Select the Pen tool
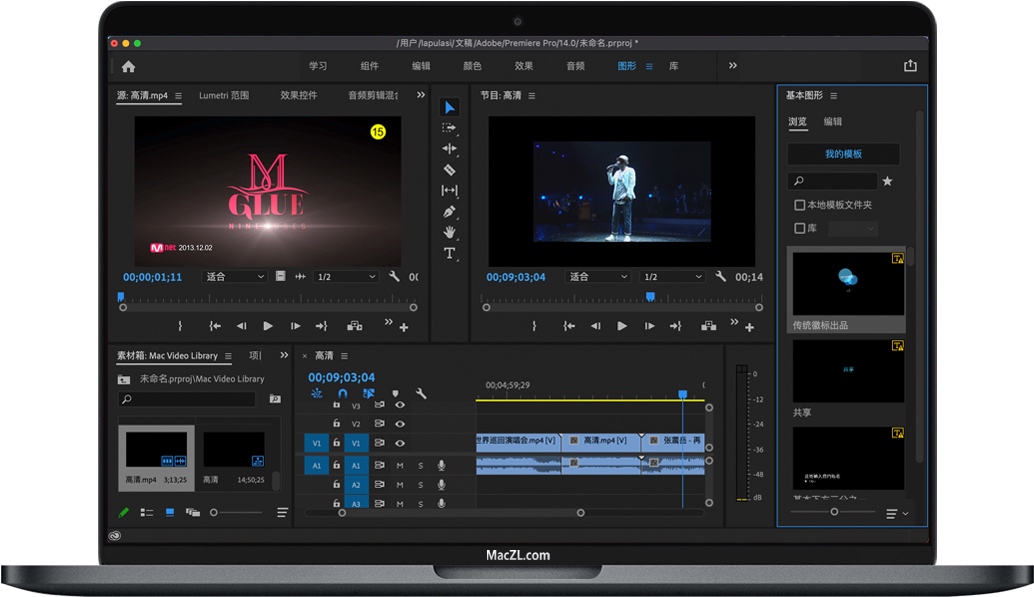Viewport: 1034px width, 597px height. pyautogui.click(x=448, y=213)
